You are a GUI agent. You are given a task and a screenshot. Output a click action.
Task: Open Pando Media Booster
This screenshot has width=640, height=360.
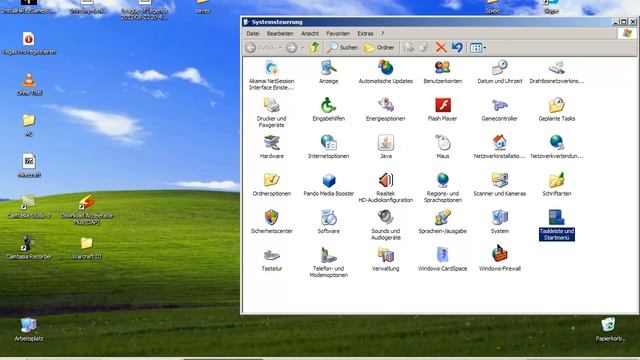[328, 184]
